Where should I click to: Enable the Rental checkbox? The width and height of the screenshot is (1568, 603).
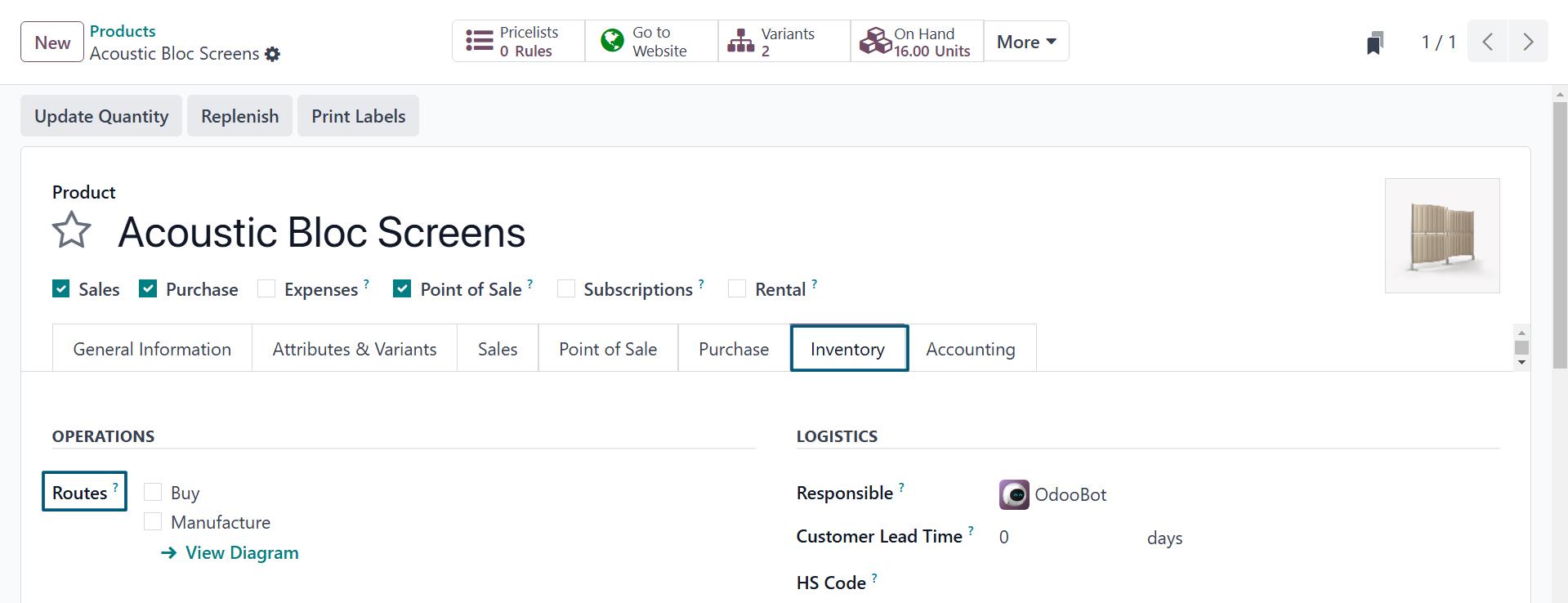coord(737,288)
